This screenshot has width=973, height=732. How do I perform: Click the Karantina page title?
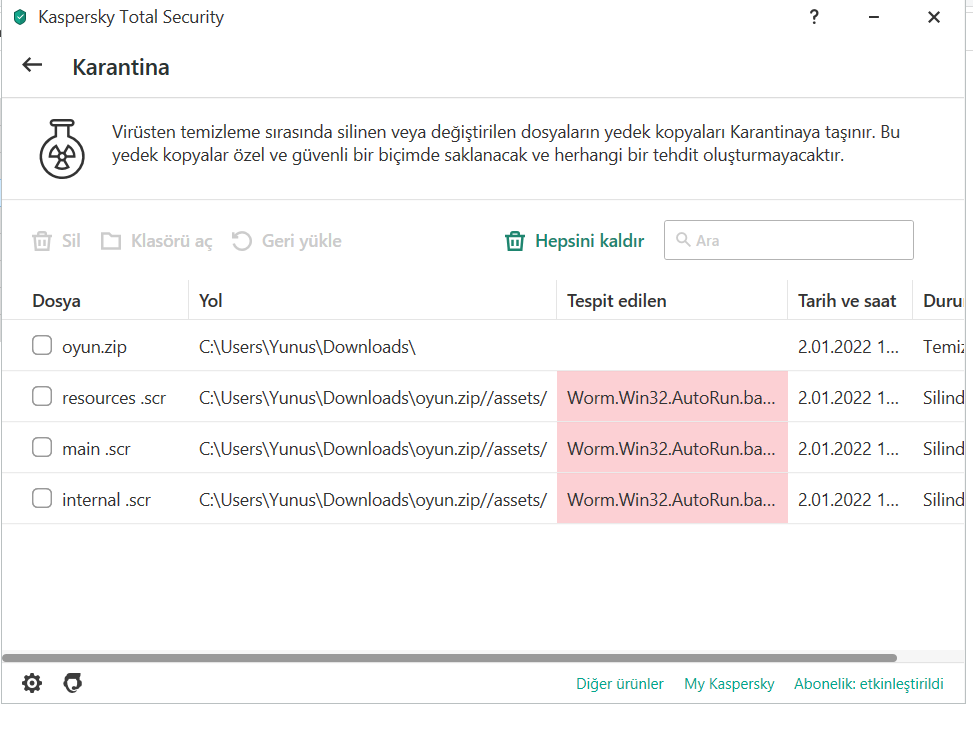pyautogui.click(x=121, y=67)
